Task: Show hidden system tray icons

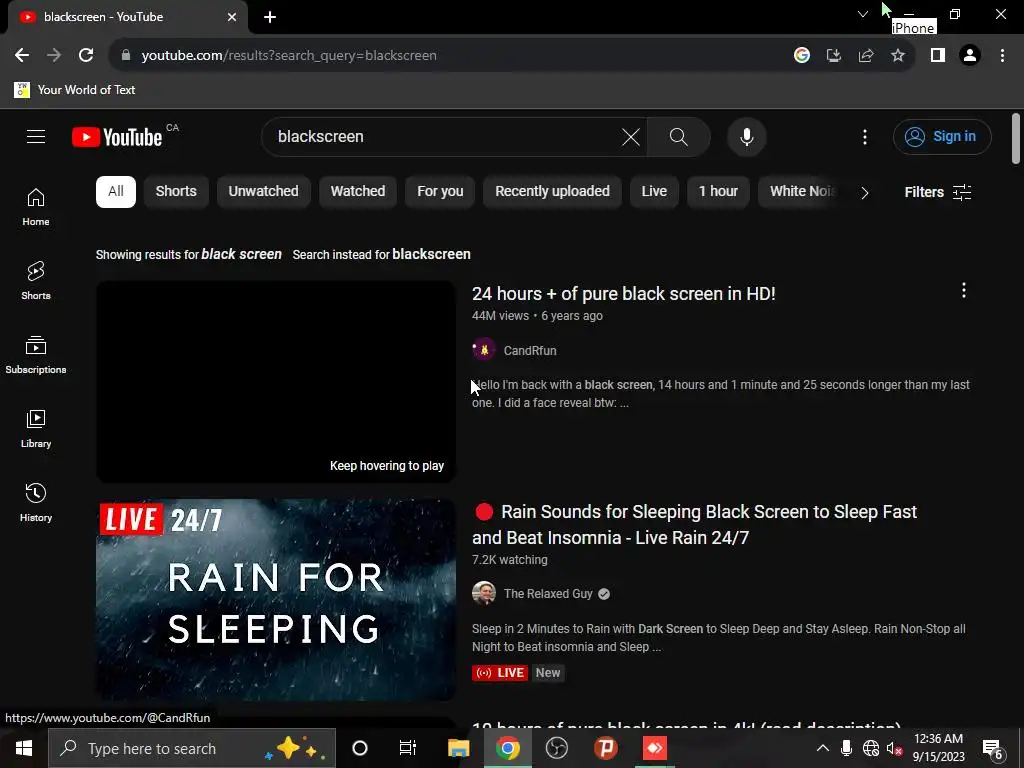Action: click(823, 748)
